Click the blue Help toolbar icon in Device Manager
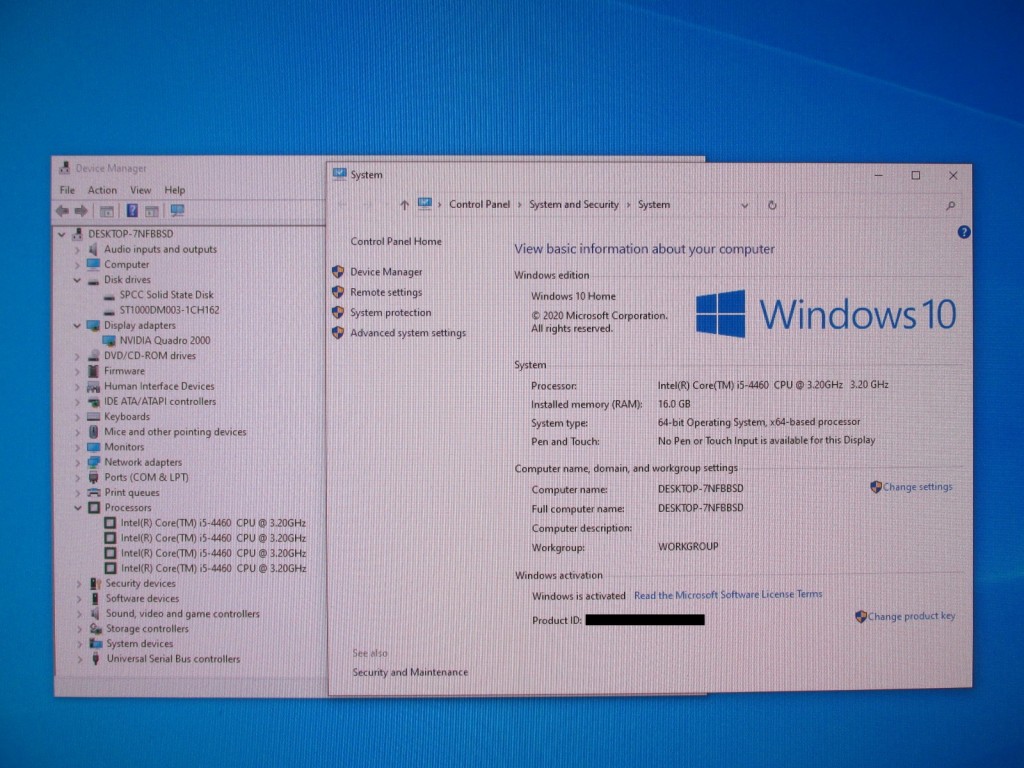 pos(131,211)
